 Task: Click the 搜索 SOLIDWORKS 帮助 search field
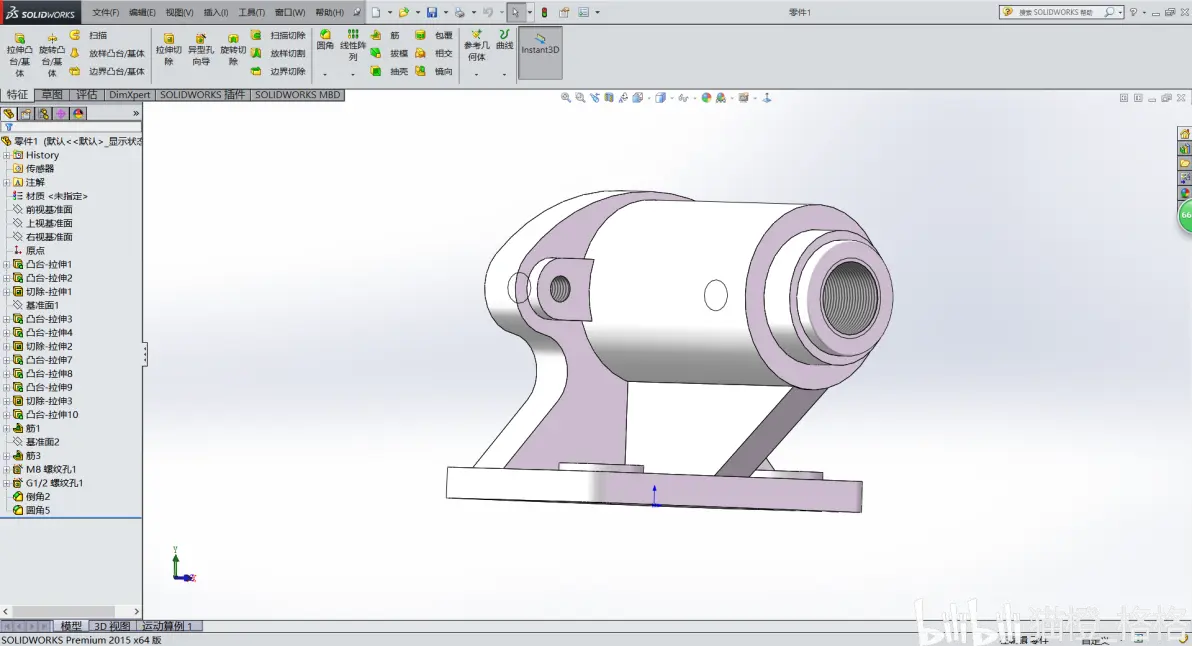[x=1061, y=12]
